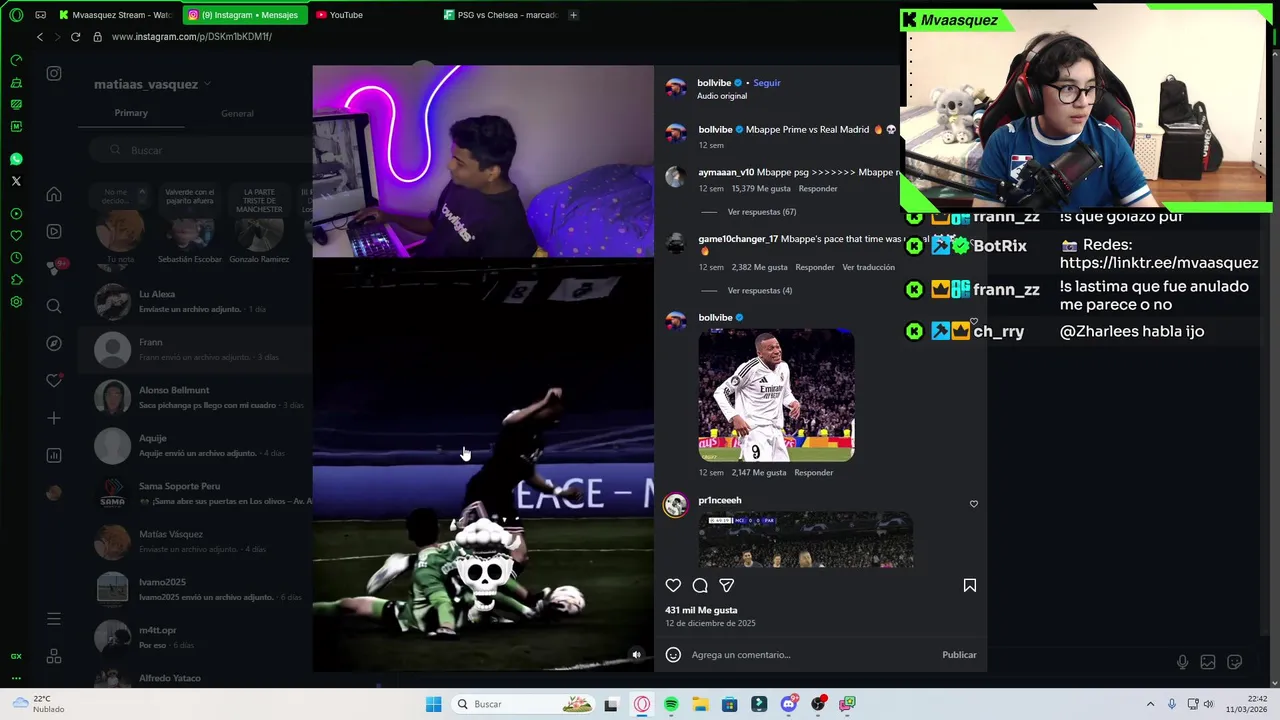Open the dashboard chart icon in the sidebar

click(x=54, y=455)
